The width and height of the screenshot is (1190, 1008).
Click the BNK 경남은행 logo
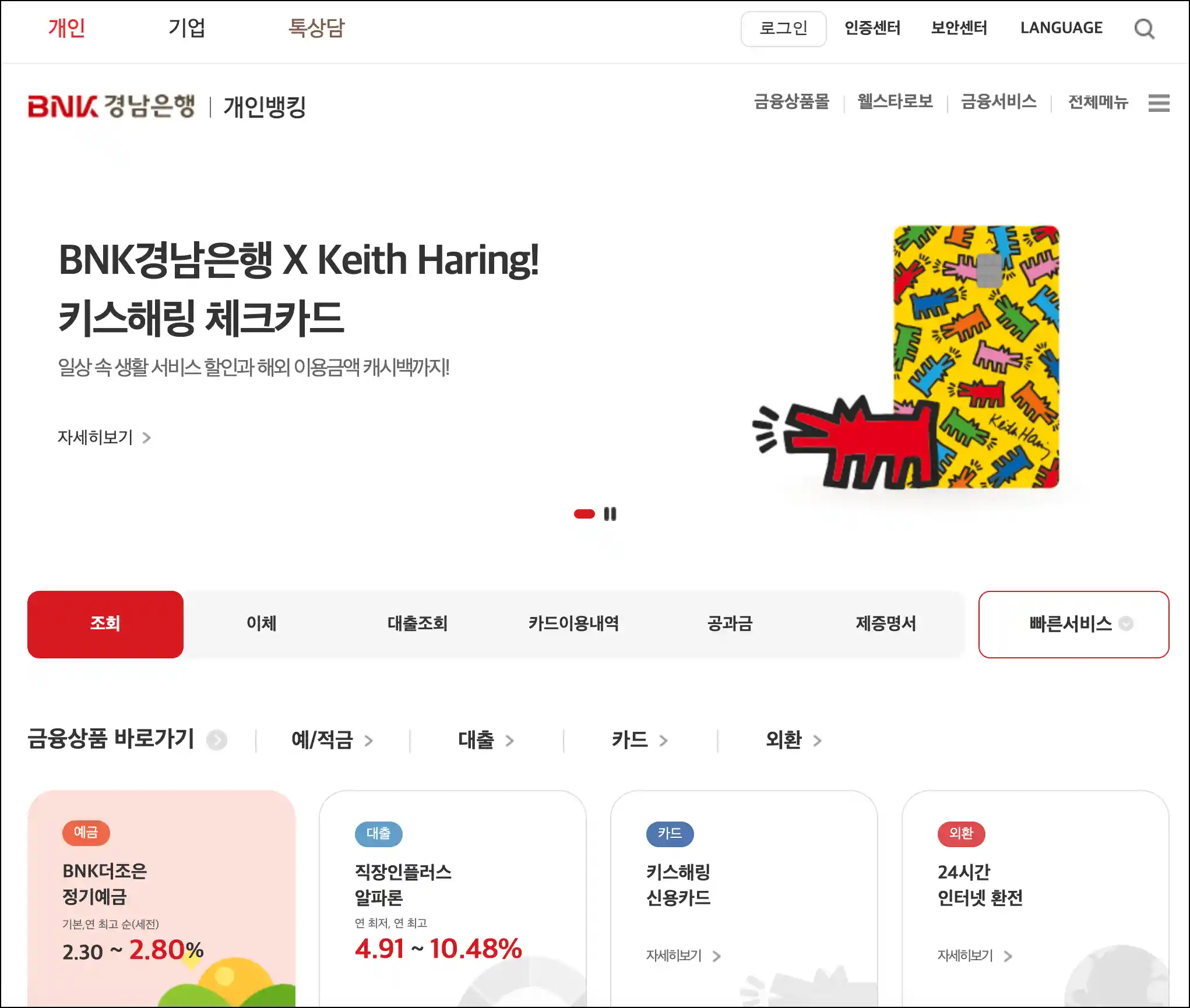(x=111, y=106)
